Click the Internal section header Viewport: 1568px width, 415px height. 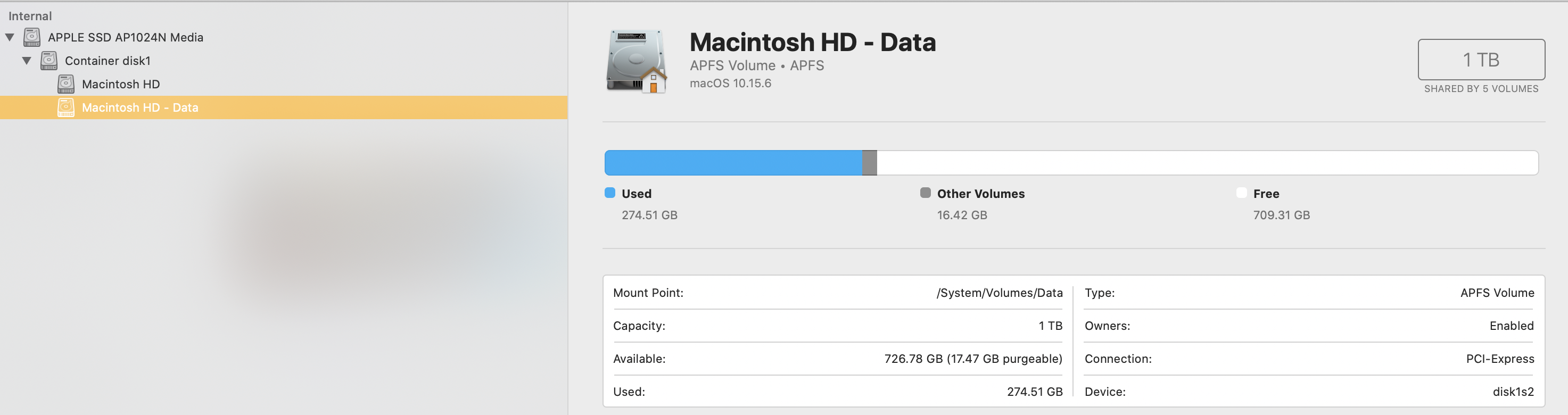[x=30, y=16]
